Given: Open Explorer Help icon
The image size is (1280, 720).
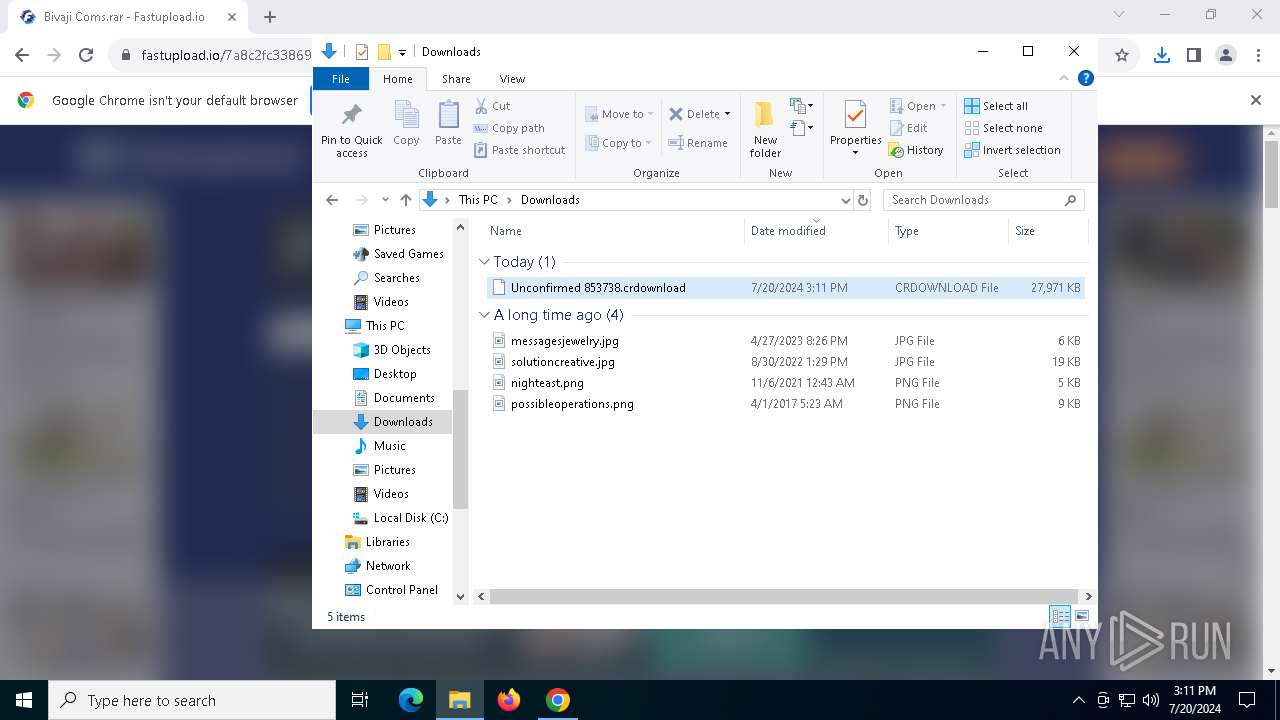Looking at the screenshot, I should (x=1085, y=78).
